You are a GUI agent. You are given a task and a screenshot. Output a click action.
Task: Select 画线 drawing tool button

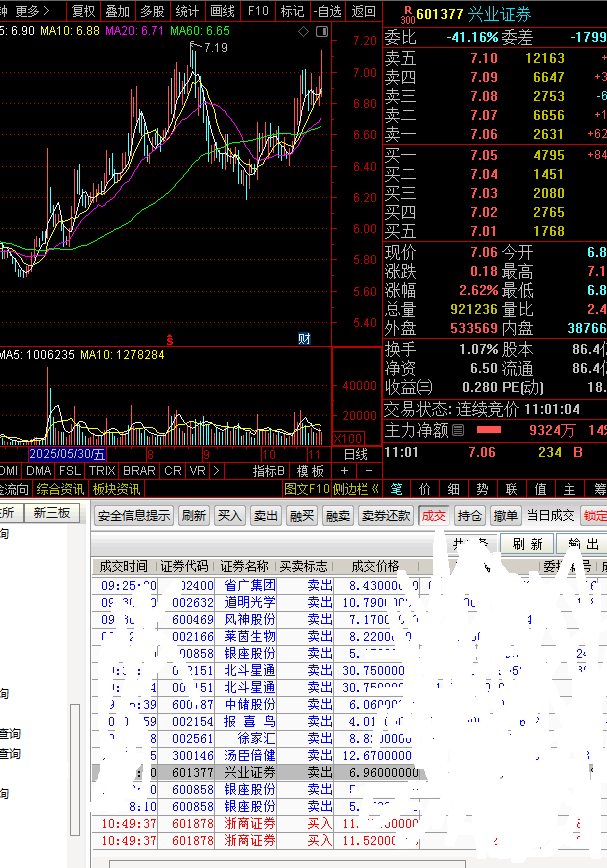coord(222,11)
